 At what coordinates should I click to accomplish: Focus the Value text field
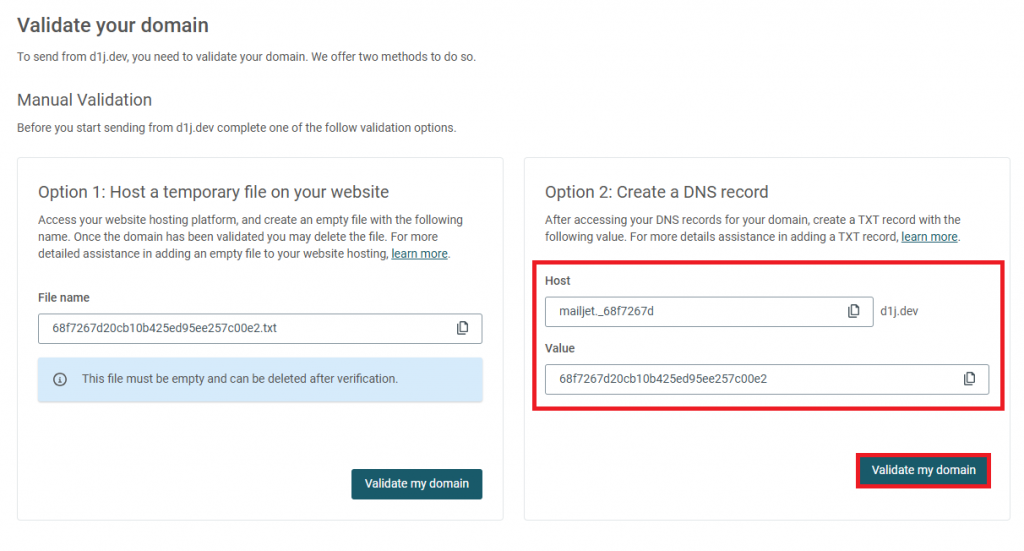(767, 379)
